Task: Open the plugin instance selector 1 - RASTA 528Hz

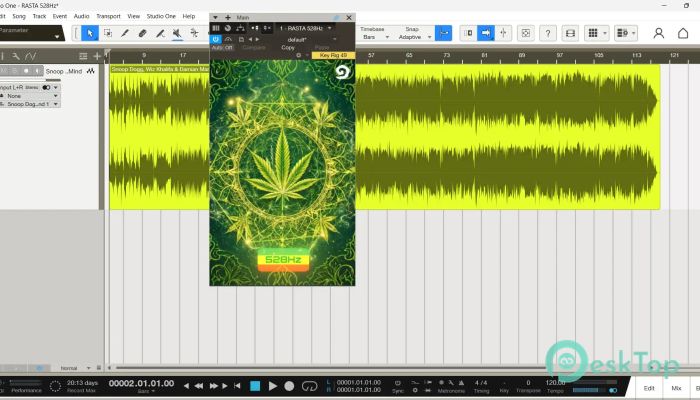Action: coord(305,28)
